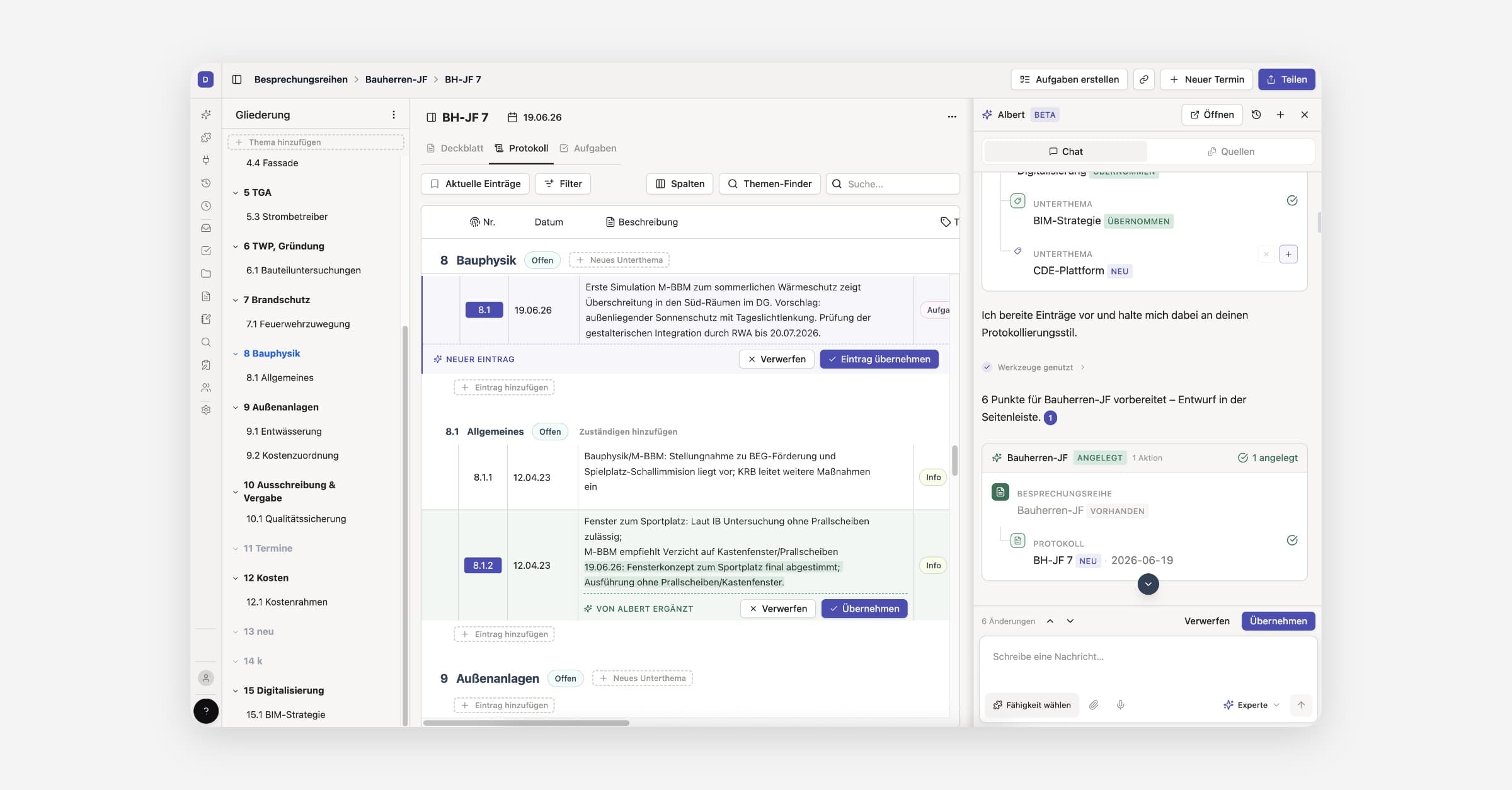
Task: Click in the Suche search field
Action: coord(893,184)
